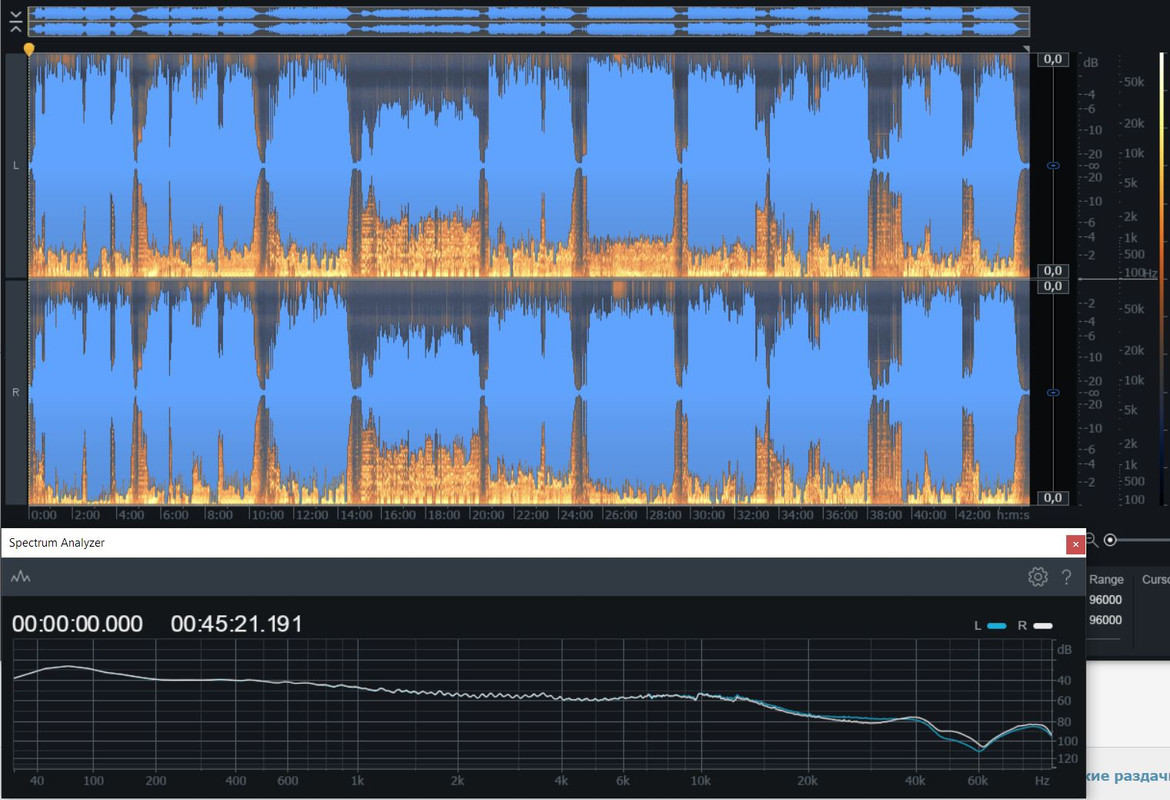Click the 600 label on the analyzer frequency axis

(x=287, y=781)
